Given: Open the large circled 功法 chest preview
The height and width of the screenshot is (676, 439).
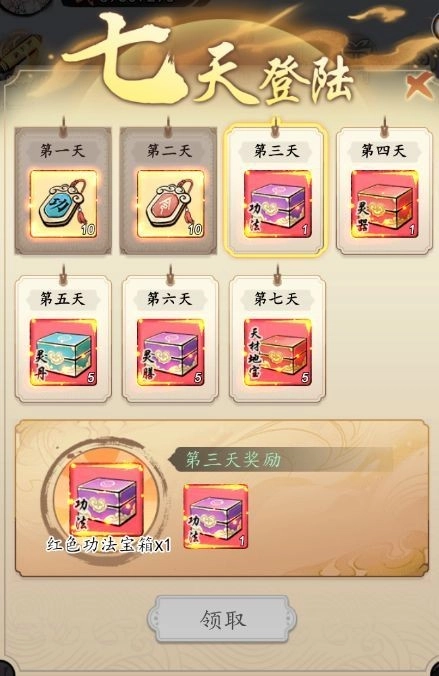Looking at the screenshot, I should click(106, 499).
